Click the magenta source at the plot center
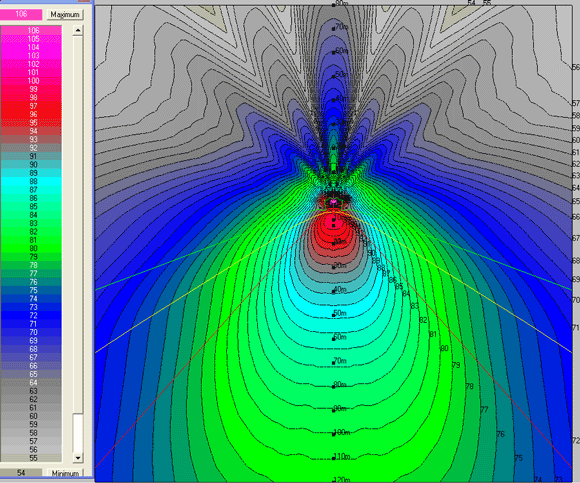Image resolution: width=580 pixels, height=483 pixels. point(333,201)
